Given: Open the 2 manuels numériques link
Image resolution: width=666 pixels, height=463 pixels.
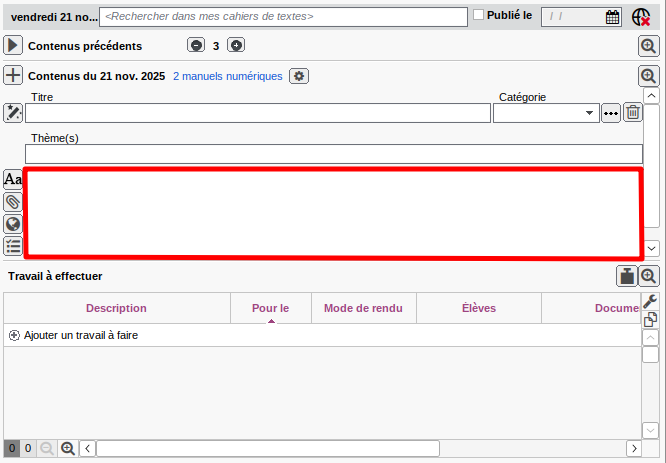Looking at the screenshot, I should [228, 76].
